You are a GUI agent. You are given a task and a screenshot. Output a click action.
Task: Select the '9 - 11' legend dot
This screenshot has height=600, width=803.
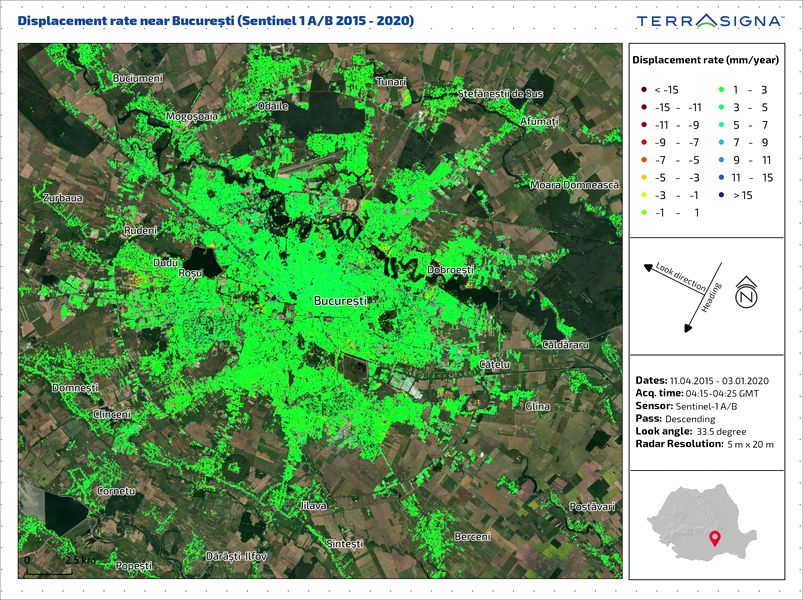[x=722, y=160]
